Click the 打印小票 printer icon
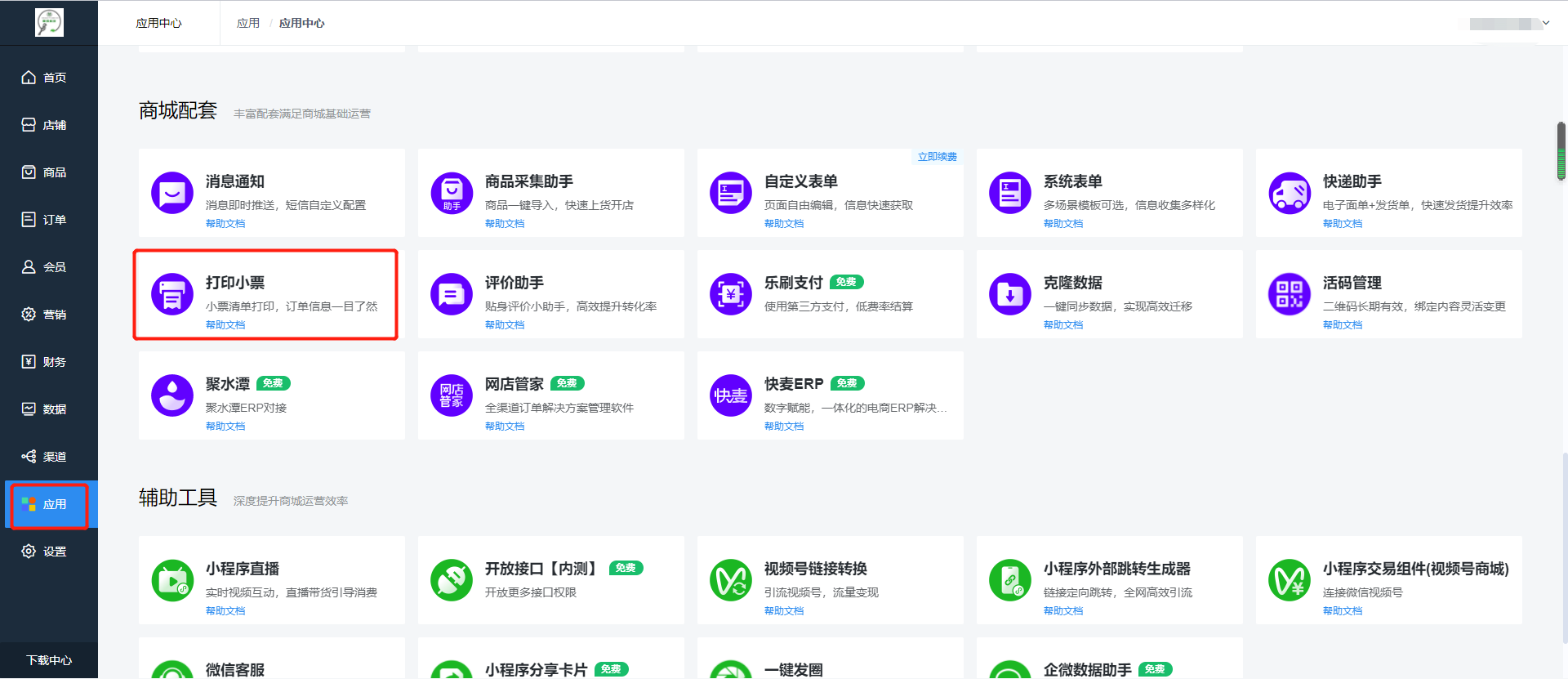 [x=172, y=294]
